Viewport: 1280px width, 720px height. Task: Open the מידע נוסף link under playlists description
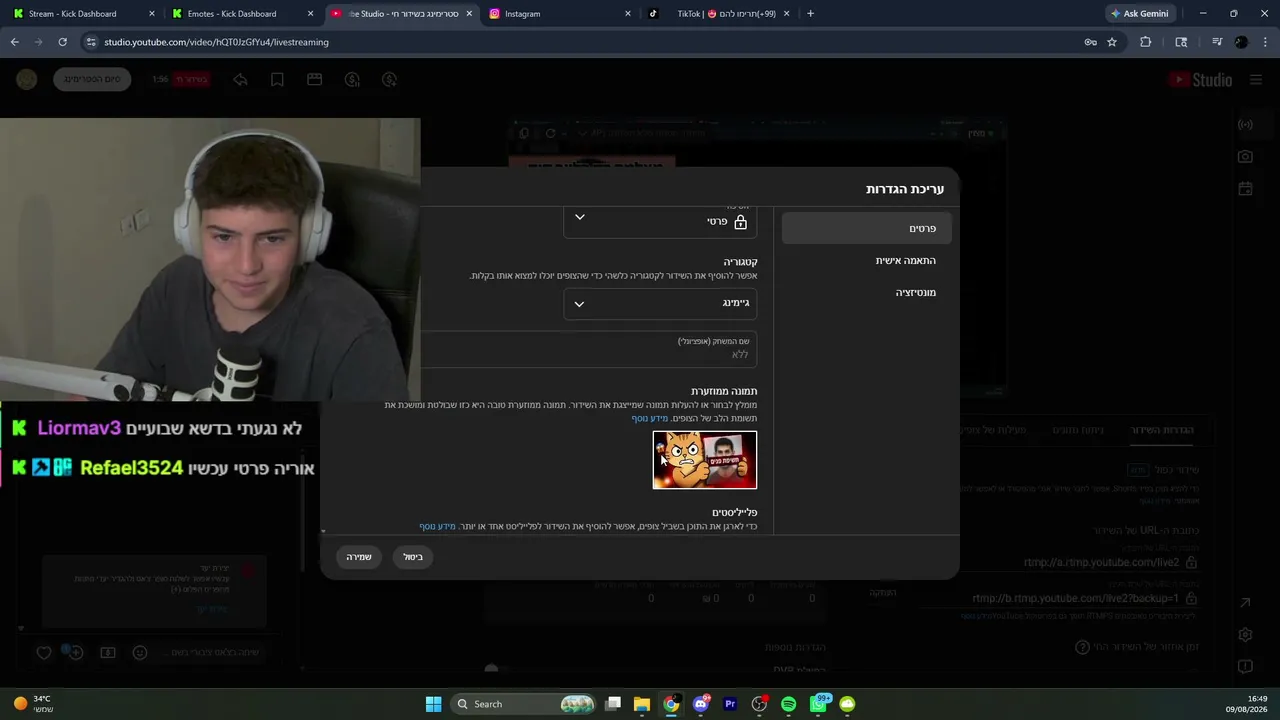(x=437, y=526)
